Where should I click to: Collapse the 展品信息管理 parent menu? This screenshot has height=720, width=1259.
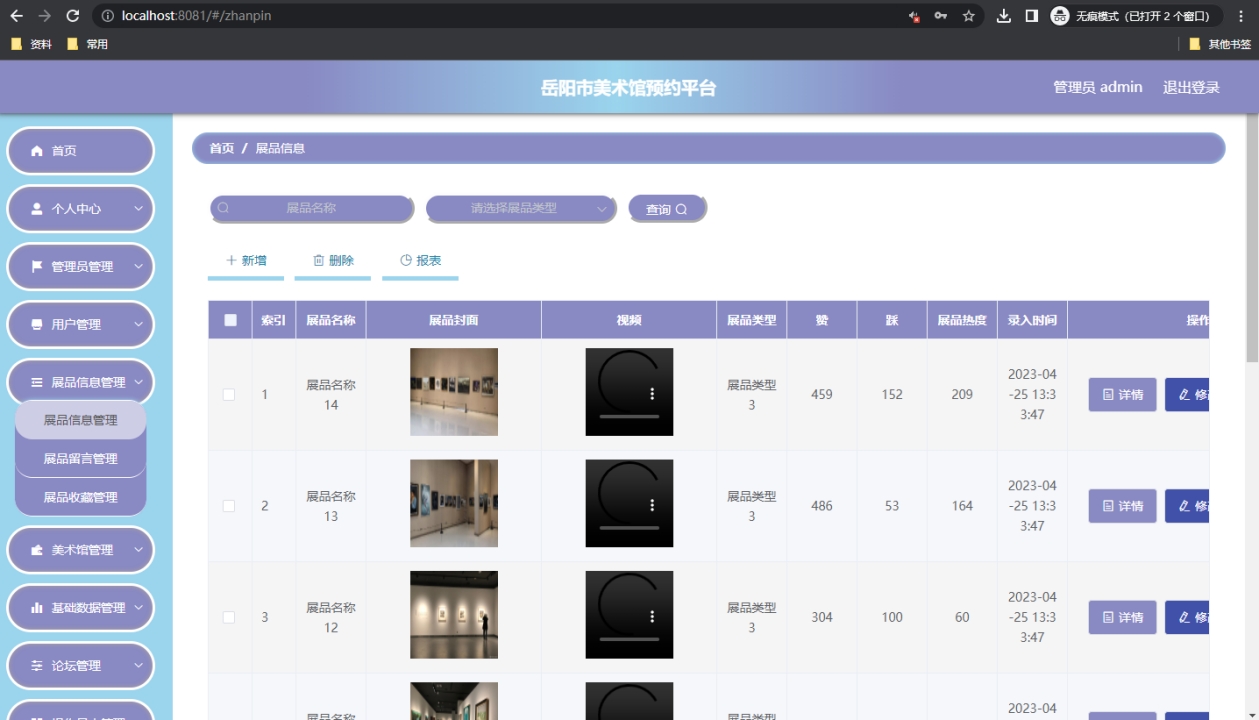point(81,382)
